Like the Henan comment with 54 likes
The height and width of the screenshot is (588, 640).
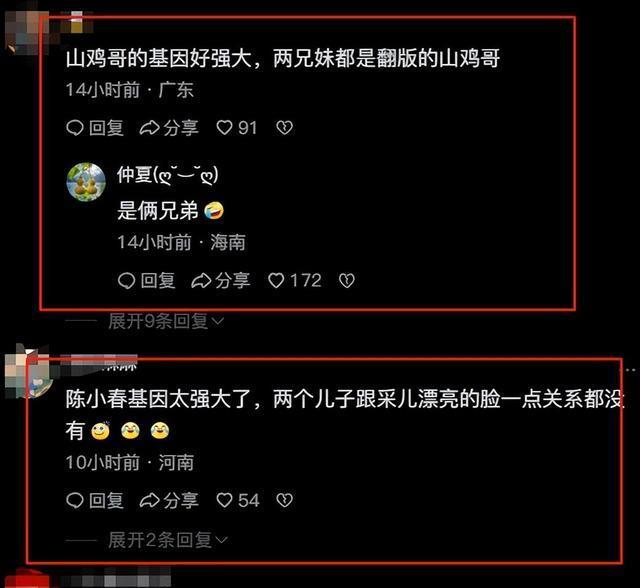click(x=237, y=500)
